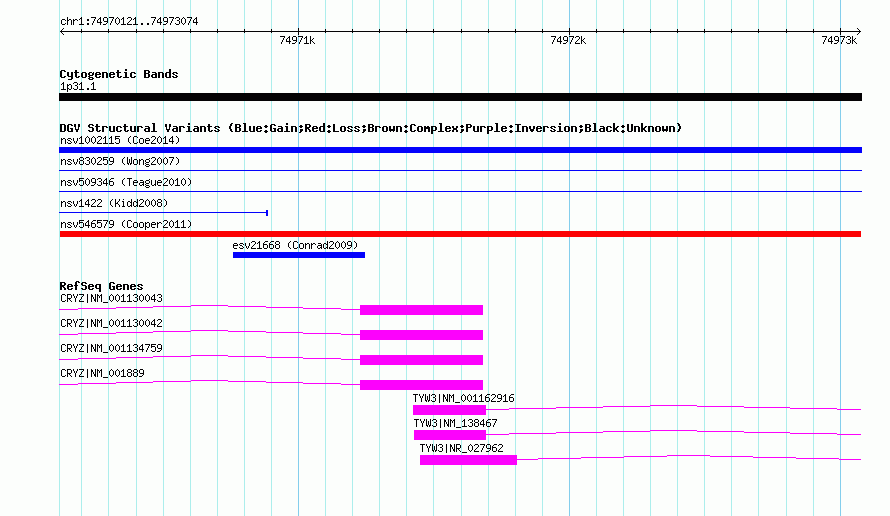Click the DGV Structural Variants track title
Screen dimensions: 890x516
370,128
